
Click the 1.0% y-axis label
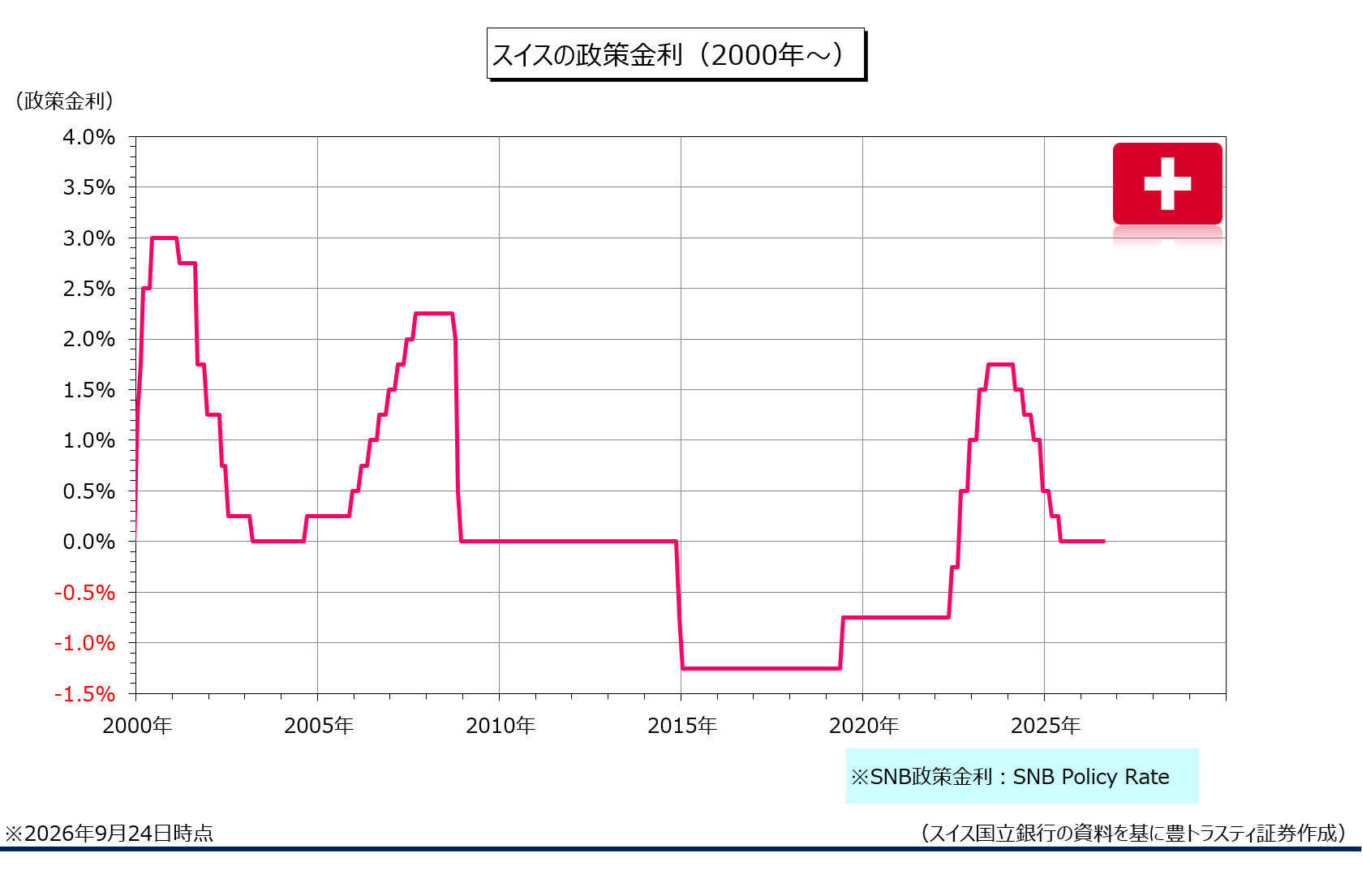point(89,440)
